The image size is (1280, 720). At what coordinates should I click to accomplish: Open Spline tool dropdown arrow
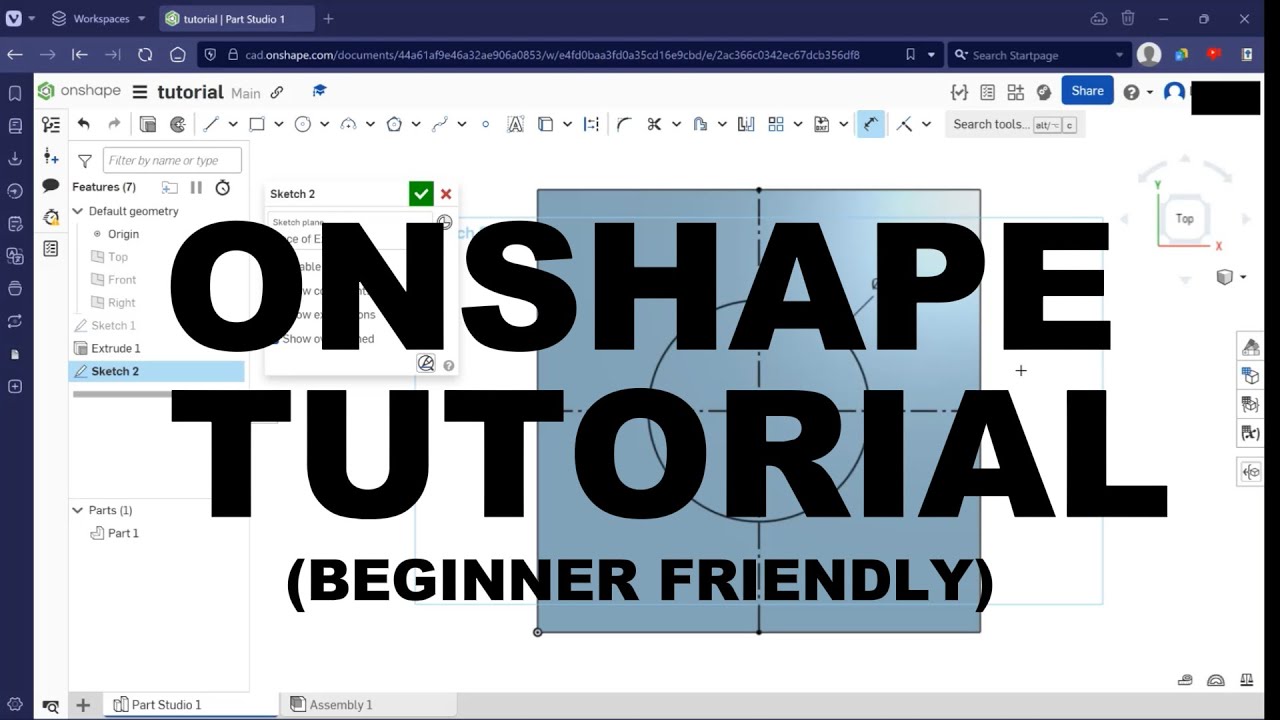pyautogui.click(x=462, y=124)
